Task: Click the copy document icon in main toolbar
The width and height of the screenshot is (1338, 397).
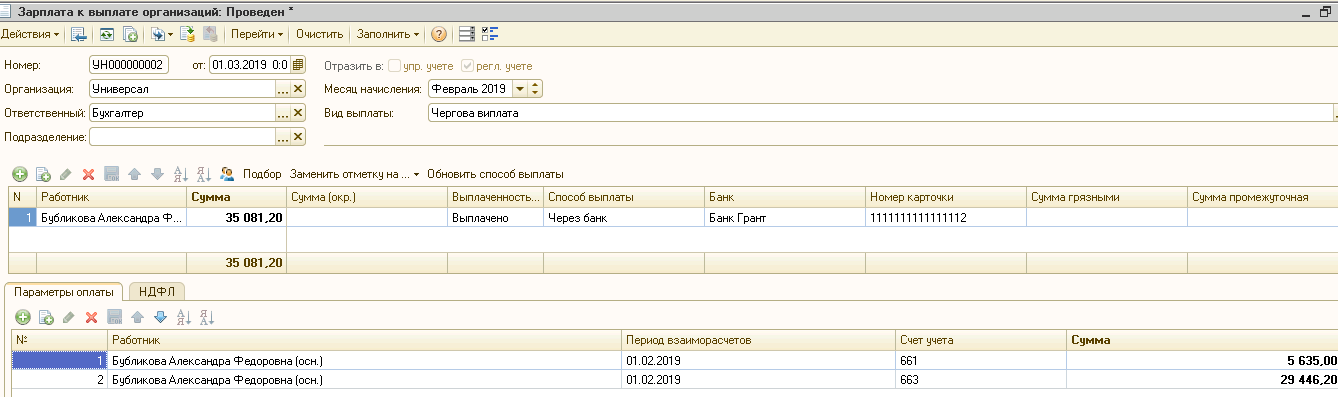Action: (x=130, y=34)
